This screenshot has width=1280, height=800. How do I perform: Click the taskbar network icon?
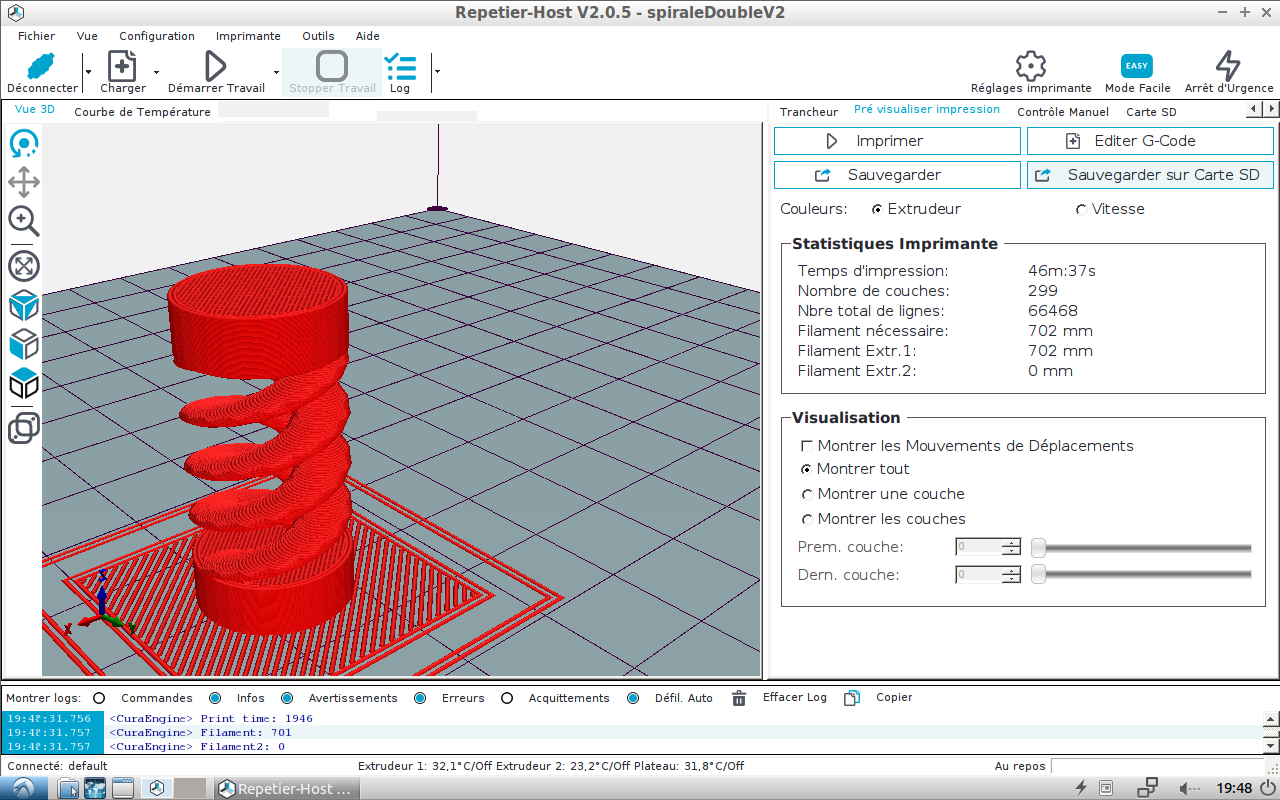1147,788
